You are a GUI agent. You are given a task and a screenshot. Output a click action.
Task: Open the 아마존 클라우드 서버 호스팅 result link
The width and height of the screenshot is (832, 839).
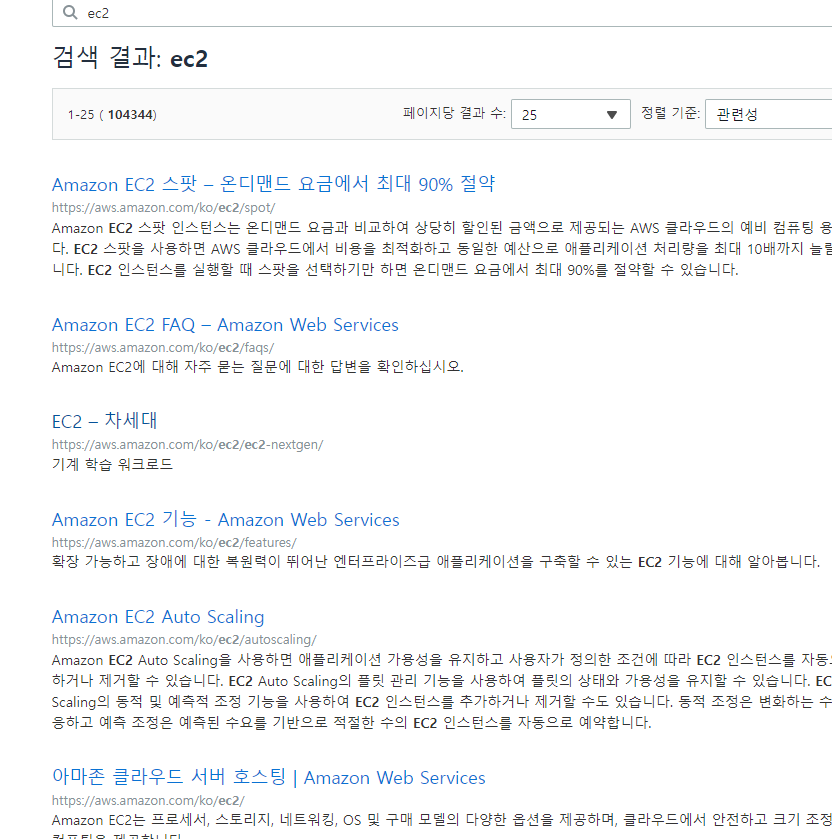269,777
